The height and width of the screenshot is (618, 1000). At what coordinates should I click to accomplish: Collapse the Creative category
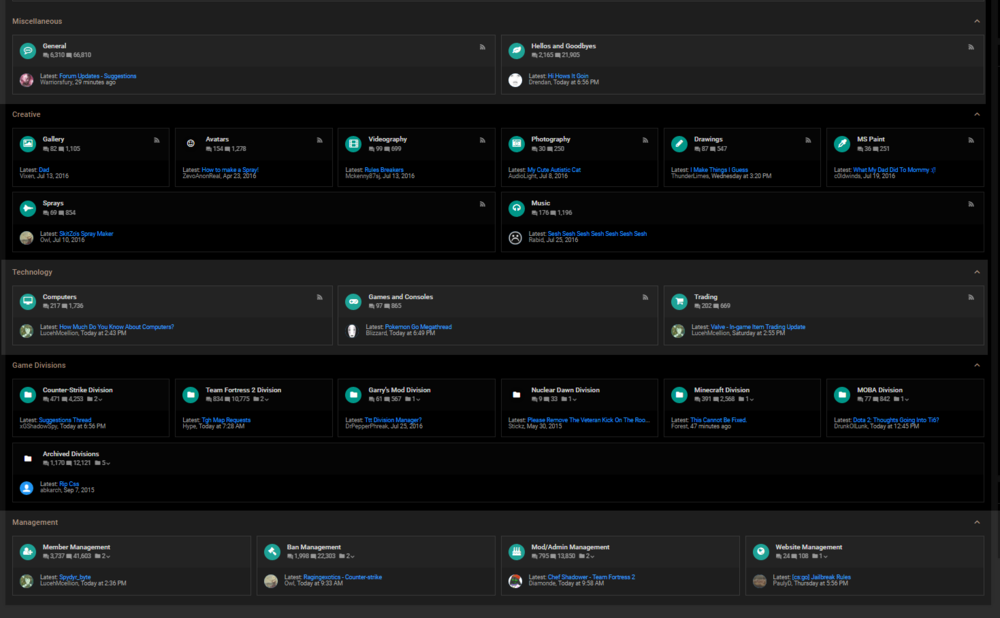pos(976,114)
